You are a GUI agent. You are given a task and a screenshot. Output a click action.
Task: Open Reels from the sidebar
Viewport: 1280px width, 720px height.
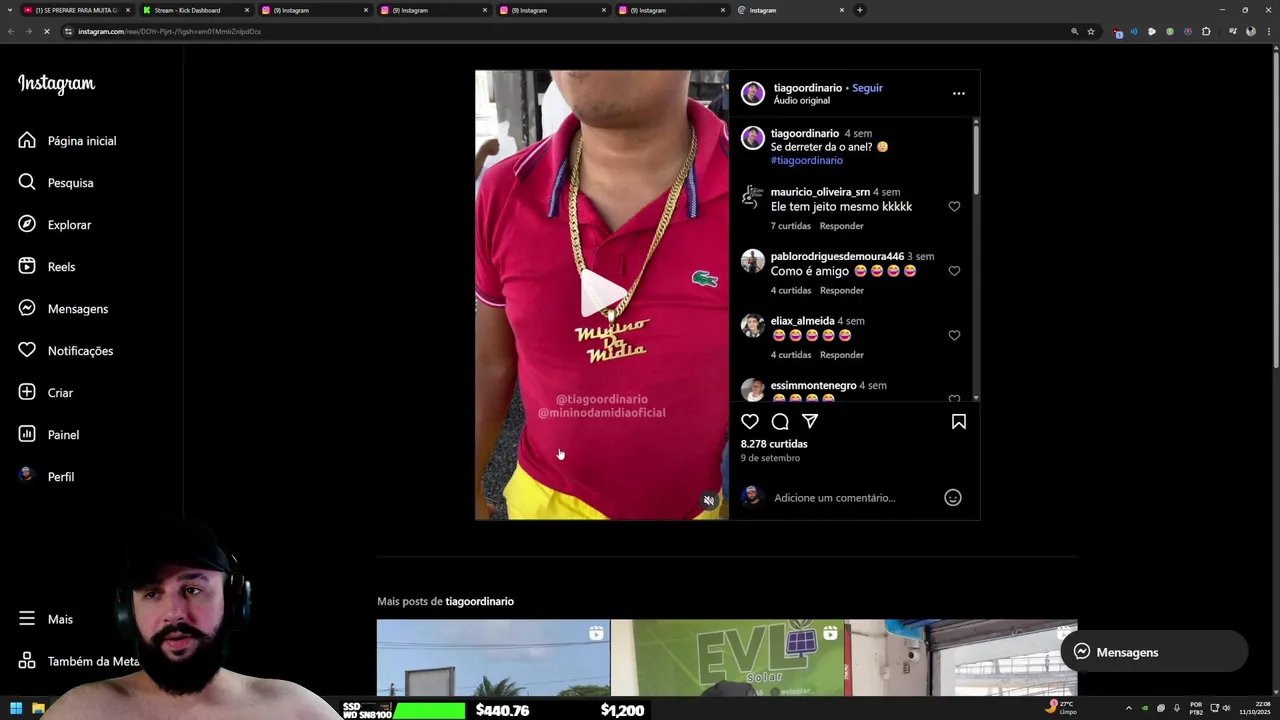point(47,267)
